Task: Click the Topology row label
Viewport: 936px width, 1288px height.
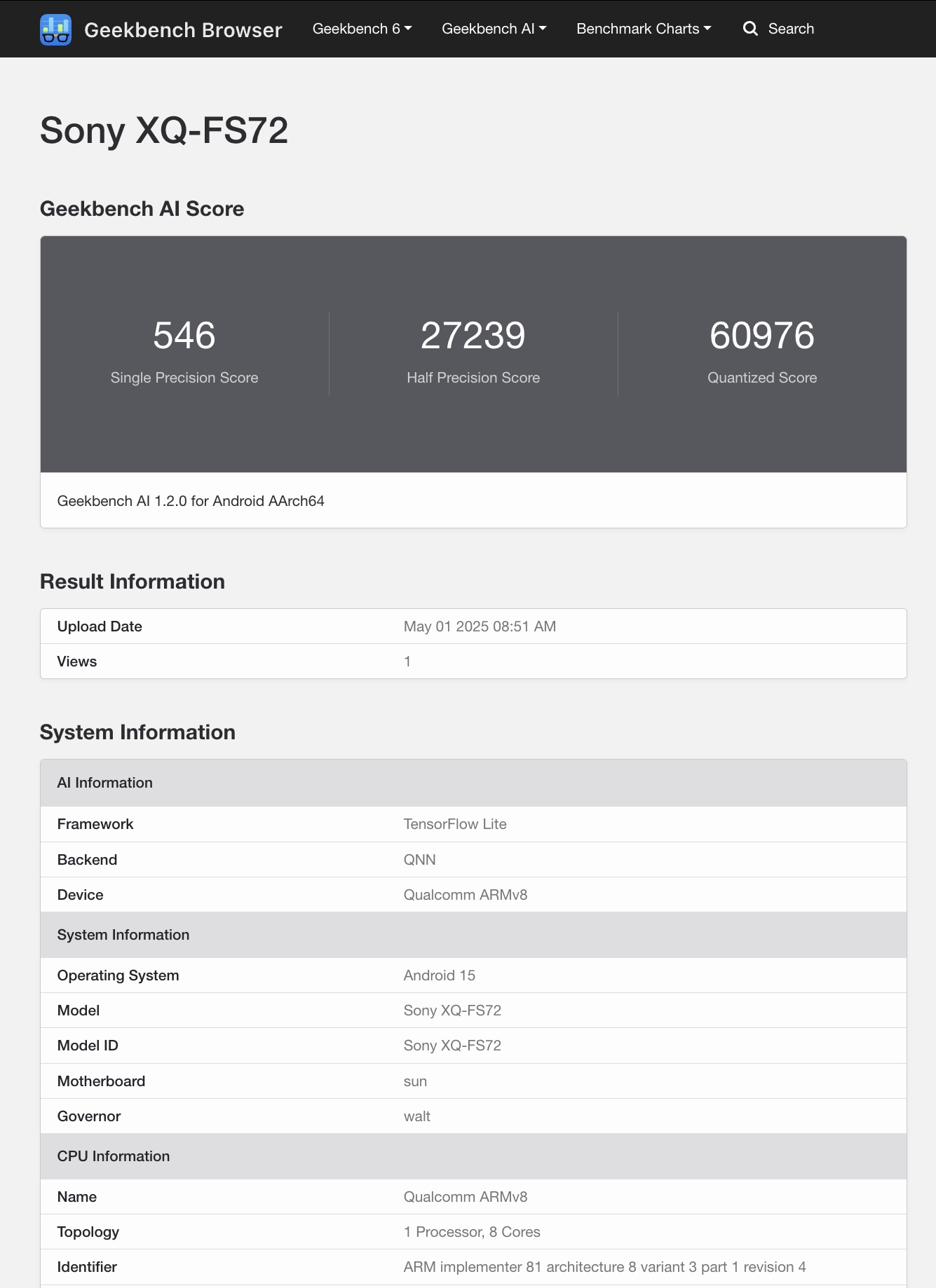Action: [88, 1232]
